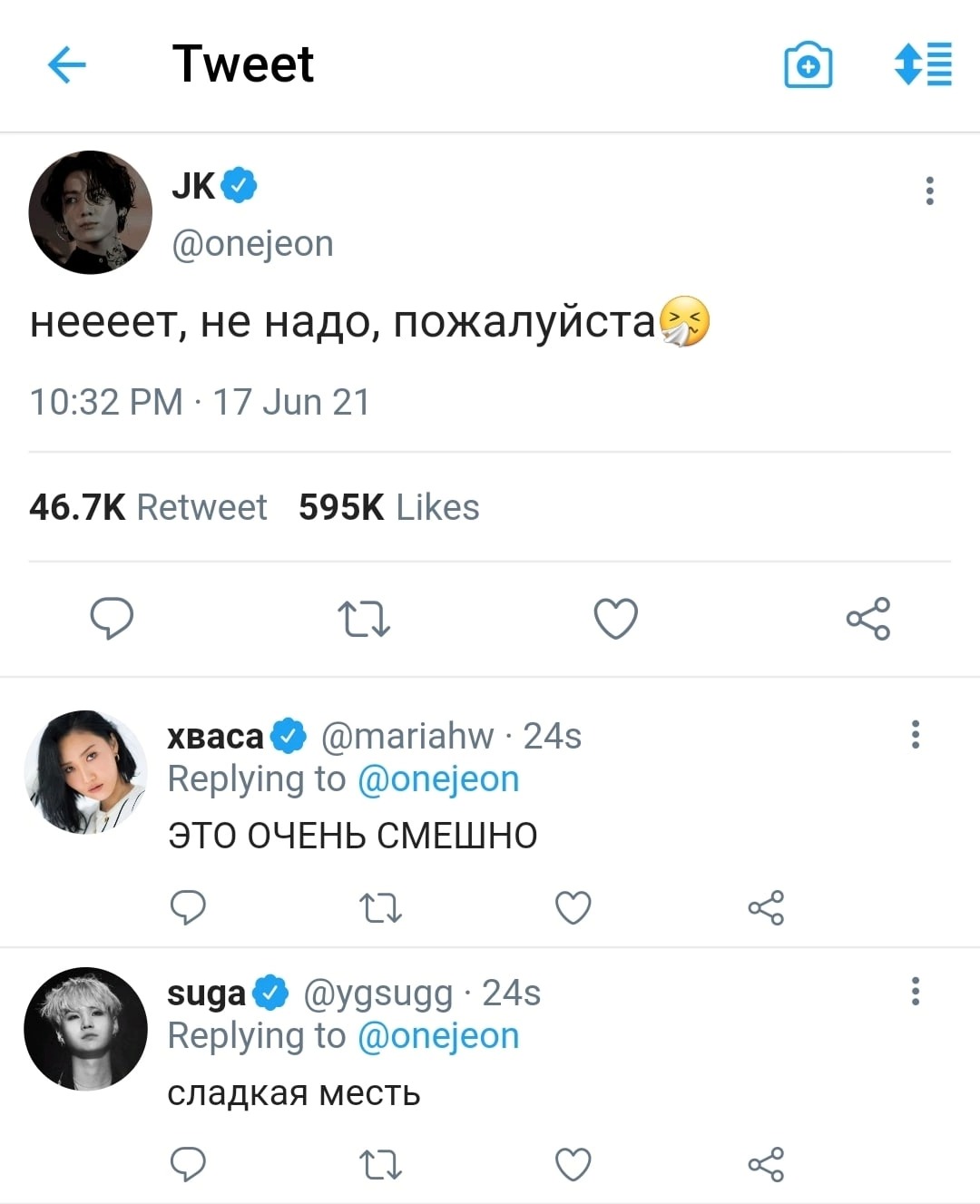This screenshot has width=980, height=1204.
Task: Like the reply from @mariahw
Action: coord(573,907)
